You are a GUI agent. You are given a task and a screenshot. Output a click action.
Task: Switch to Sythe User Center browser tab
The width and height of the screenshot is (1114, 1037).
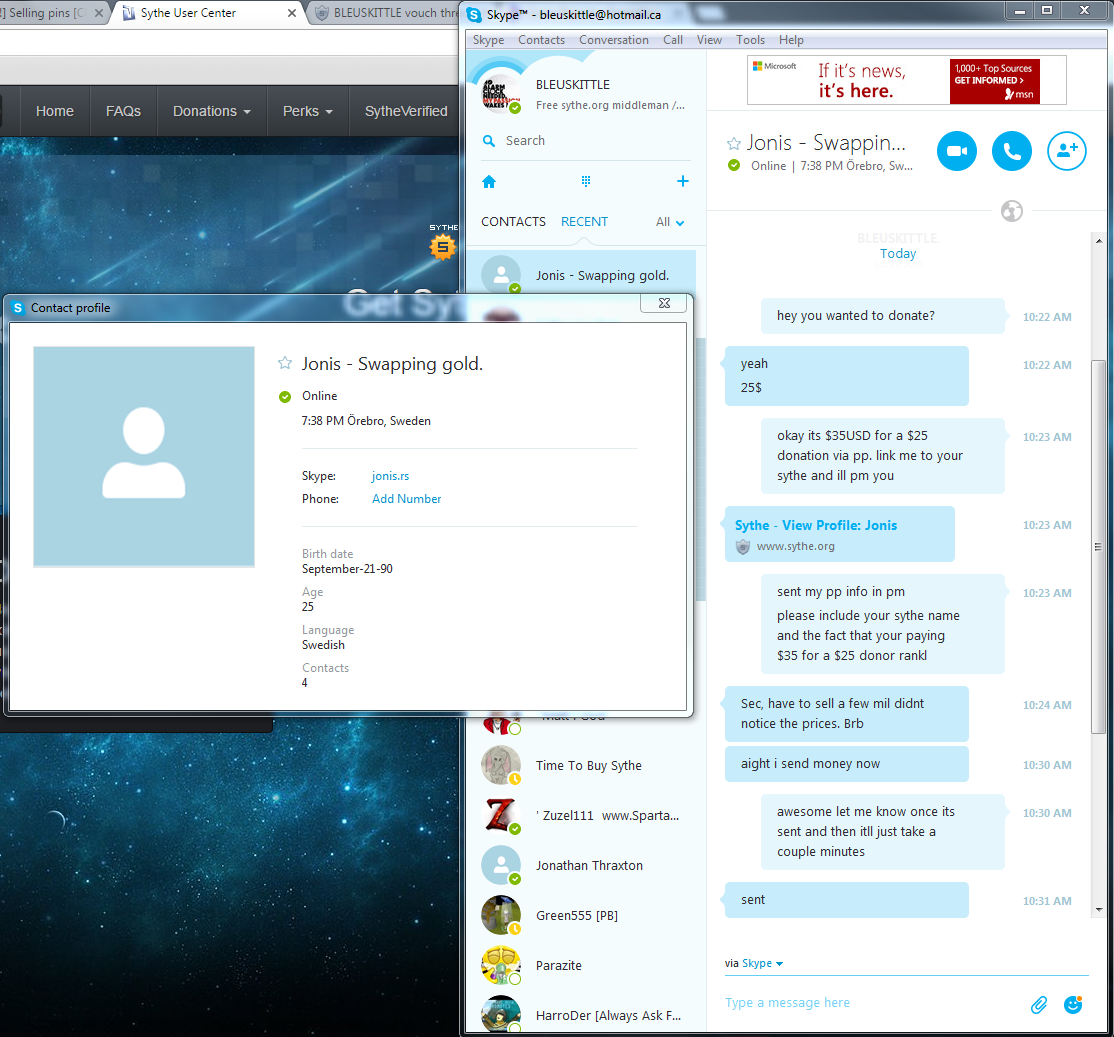[x=207, y=13]
